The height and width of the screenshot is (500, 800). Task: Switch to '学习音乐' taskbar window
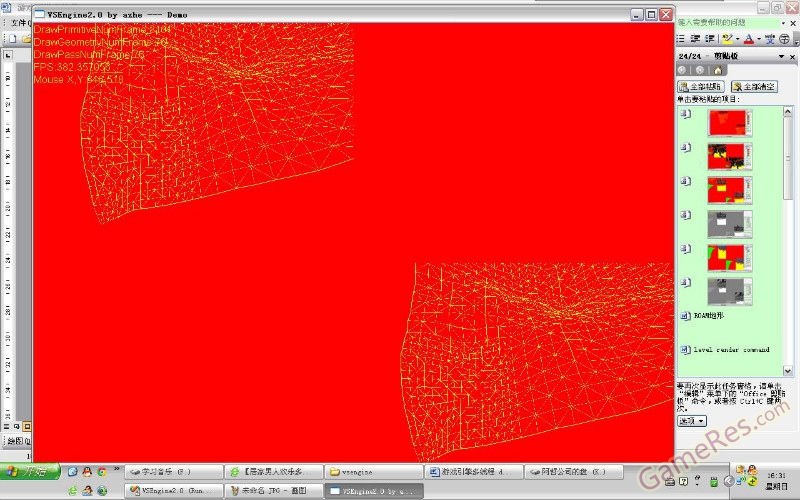point(173,472)
